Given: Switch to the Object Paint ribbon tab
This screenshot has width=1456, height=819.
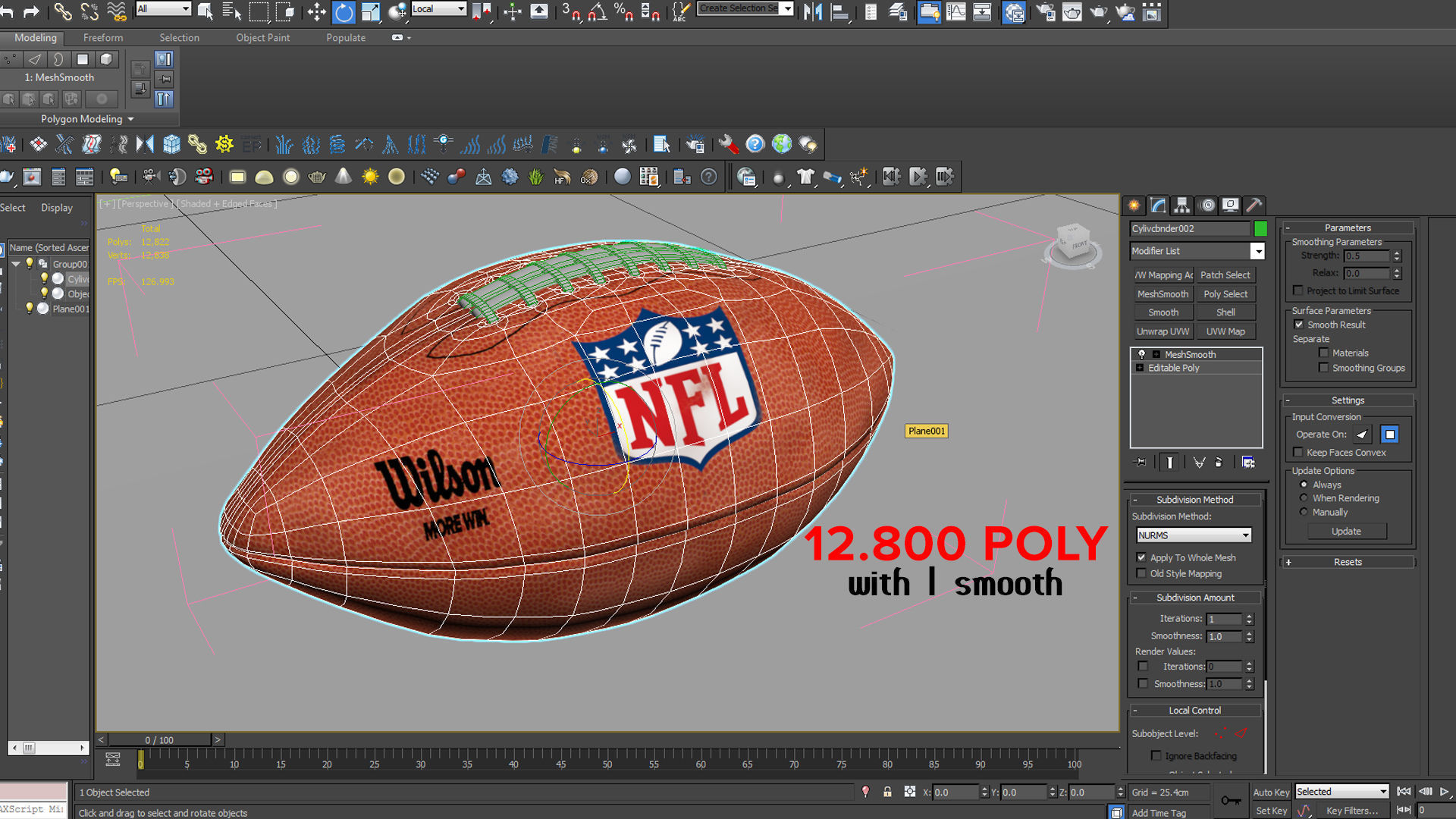Looking at the screenshot, I should (262, 37).
